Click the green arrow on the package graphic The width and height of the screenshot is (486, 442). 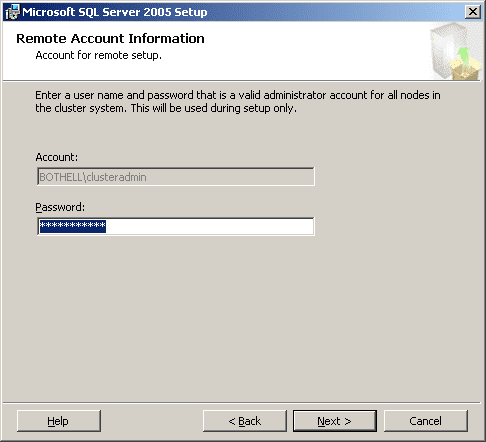click(x=464, y=55)
